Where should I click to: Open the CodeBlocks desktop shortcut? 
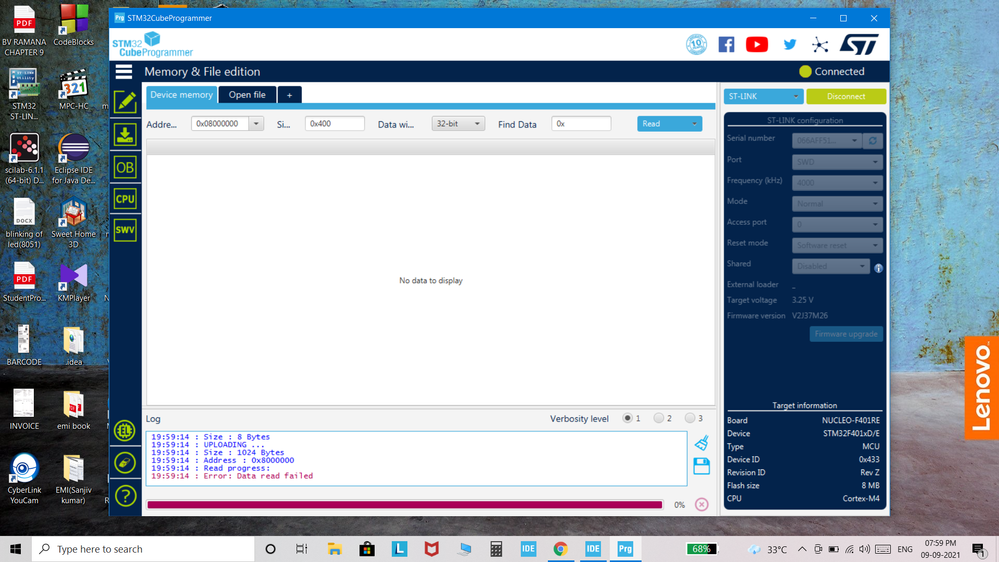[x=73, y=25]
